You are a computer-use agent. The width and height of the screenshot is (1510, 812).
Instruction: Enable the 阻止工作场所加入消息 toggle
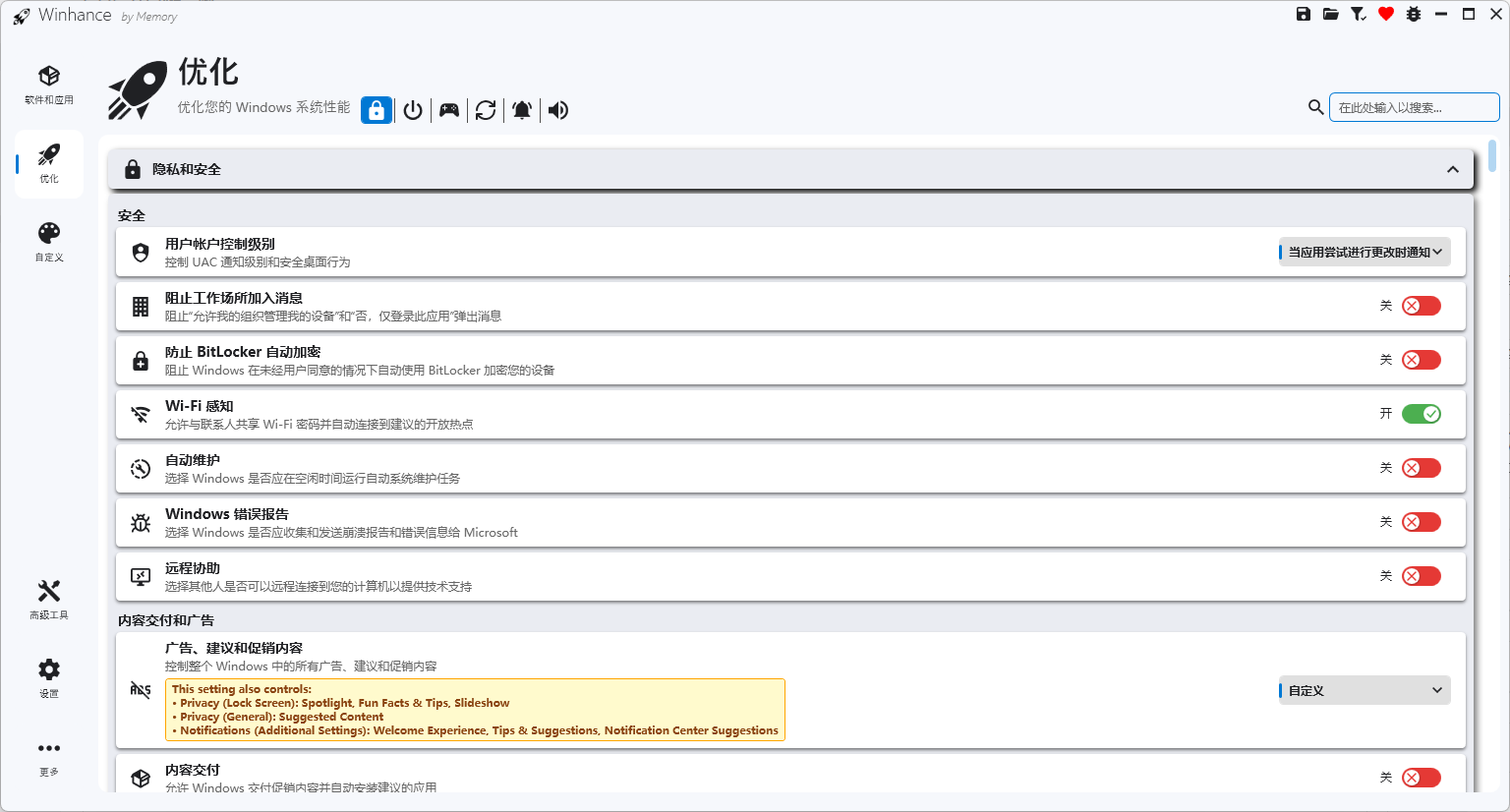click(x=1421, y=306)
